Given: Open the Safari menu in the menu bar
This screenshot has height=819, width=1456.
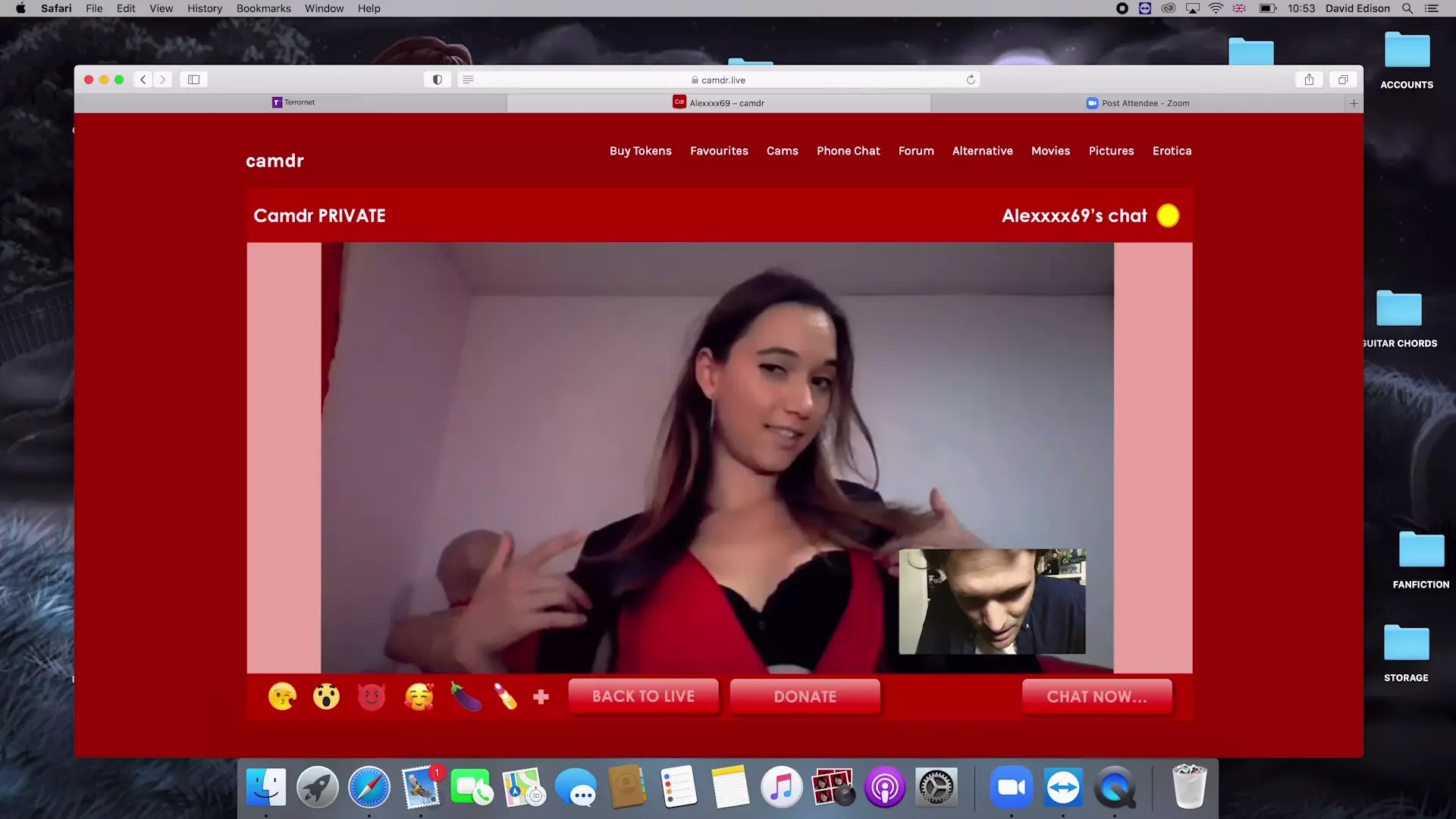Looking at the screenshot, I should click(56, 8).
